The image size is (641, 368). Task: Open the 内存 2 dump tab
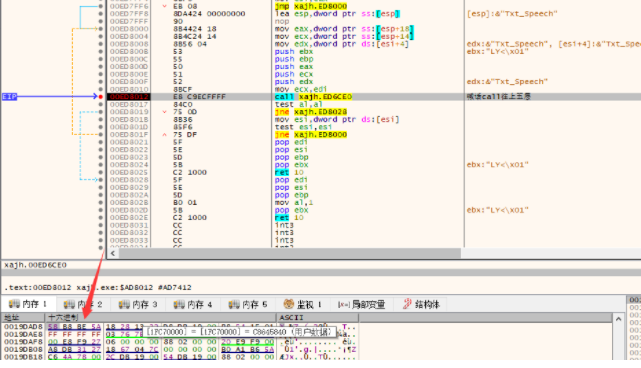[x=83, y=304]
